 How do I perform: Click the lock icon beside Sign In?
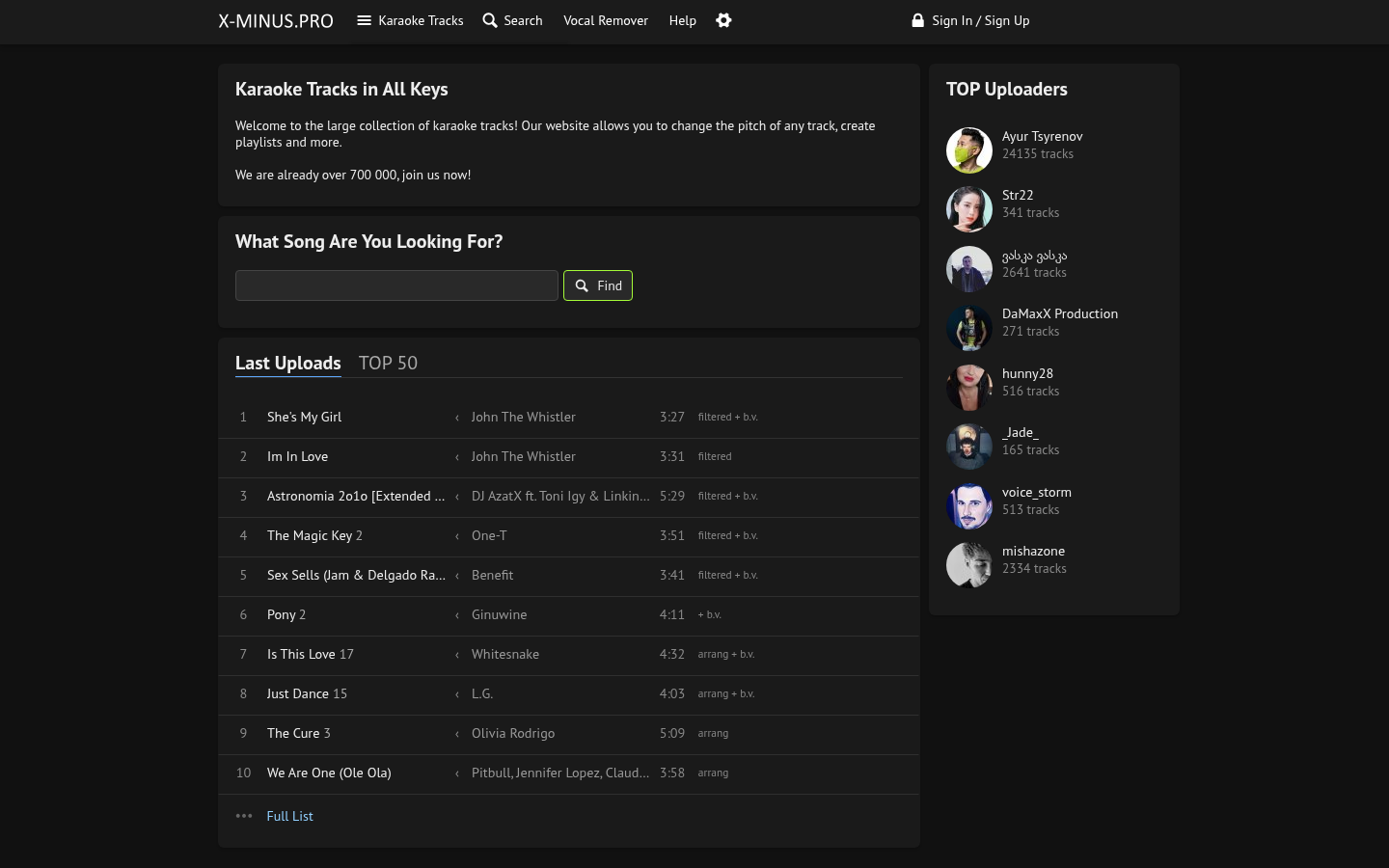[918, 20]
